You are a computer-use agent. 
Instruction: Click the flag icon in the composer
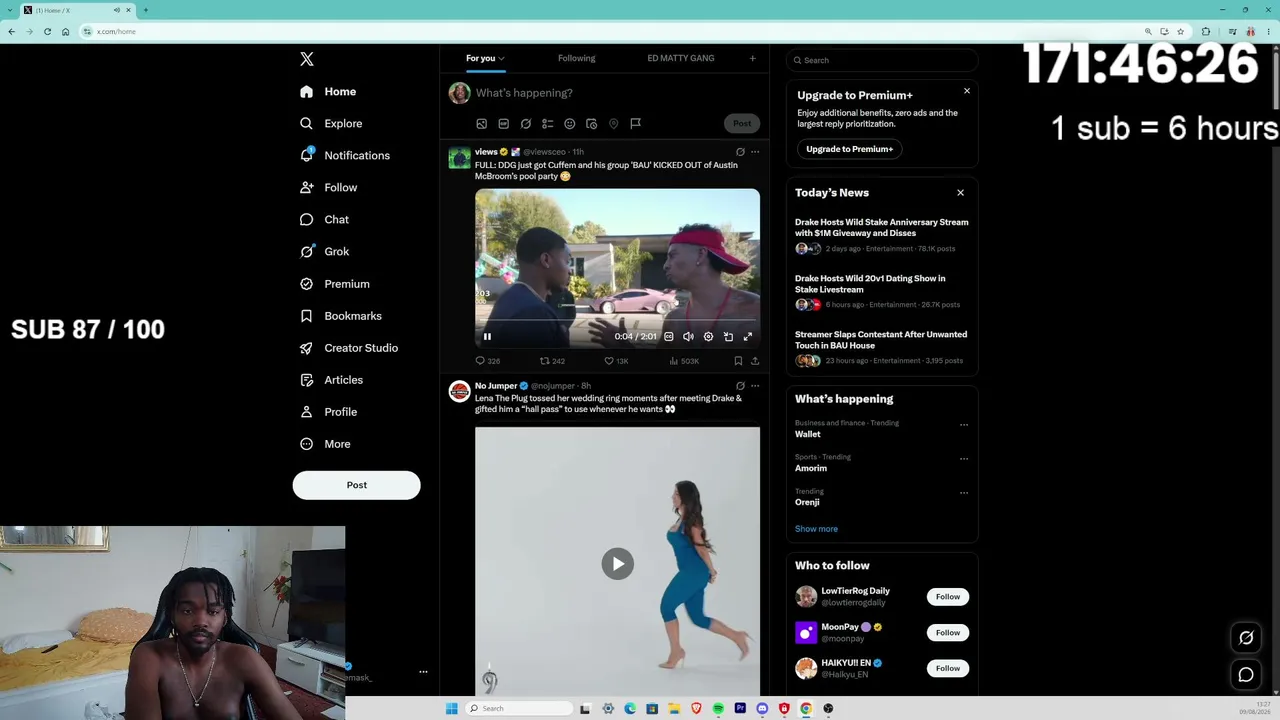click(635, 123)
